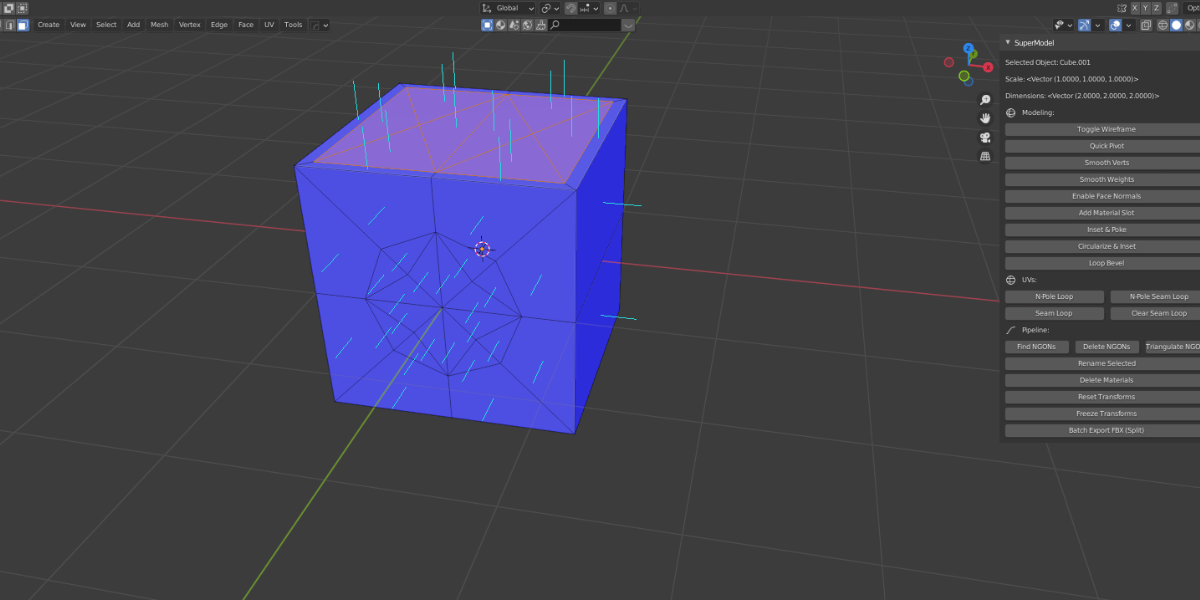1200x600 pixels.
Task: Select wireframe viewport shading icon
Action: (1162, 25)
